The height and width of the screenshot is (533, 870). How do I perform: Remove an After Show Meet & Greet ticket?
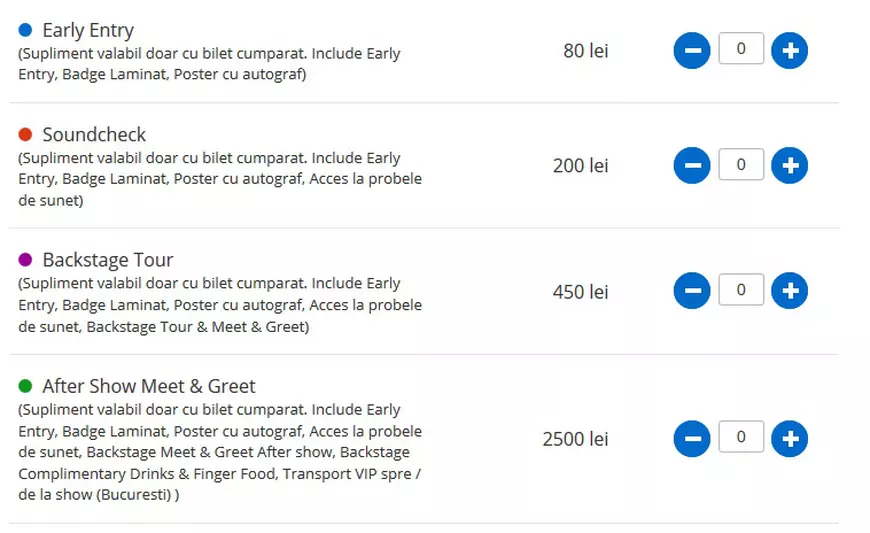692,438
